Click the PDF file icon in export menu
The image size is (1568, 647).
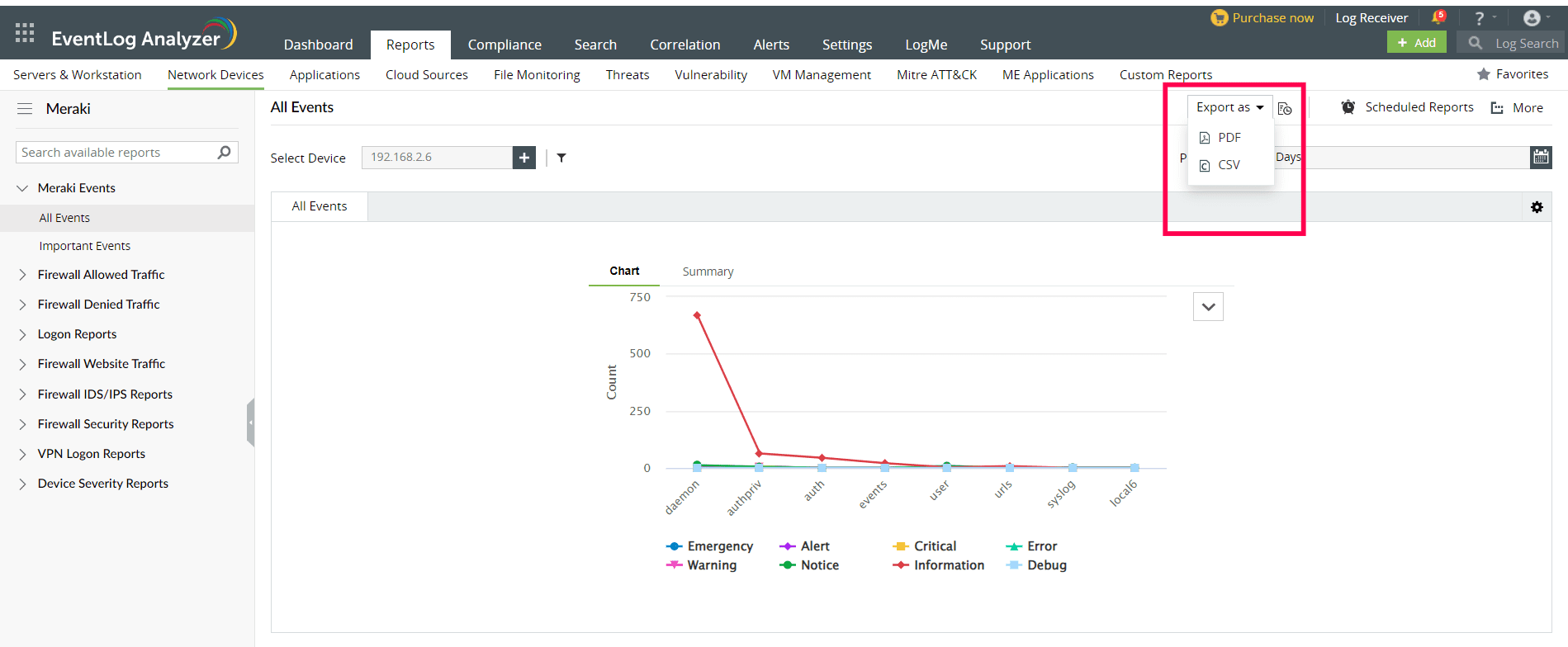[x=1205, y=138]
